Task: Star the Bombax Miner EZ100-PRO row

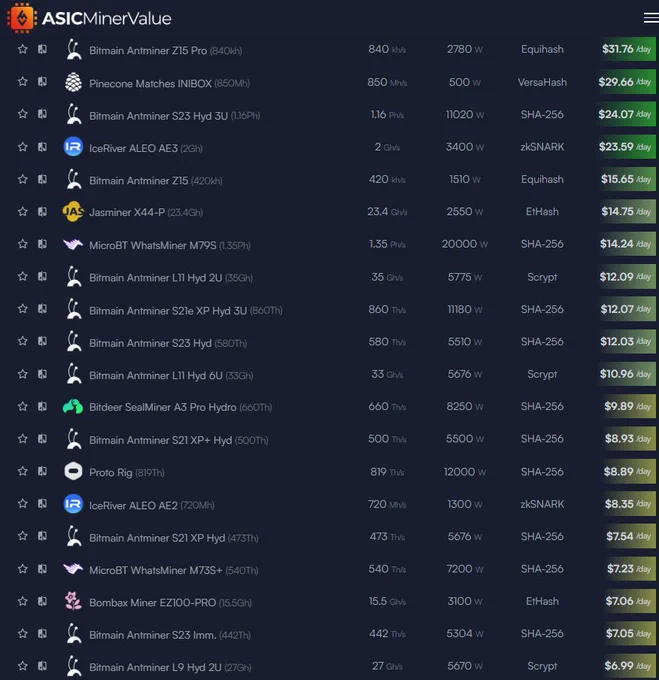Action: pos(23,601)
